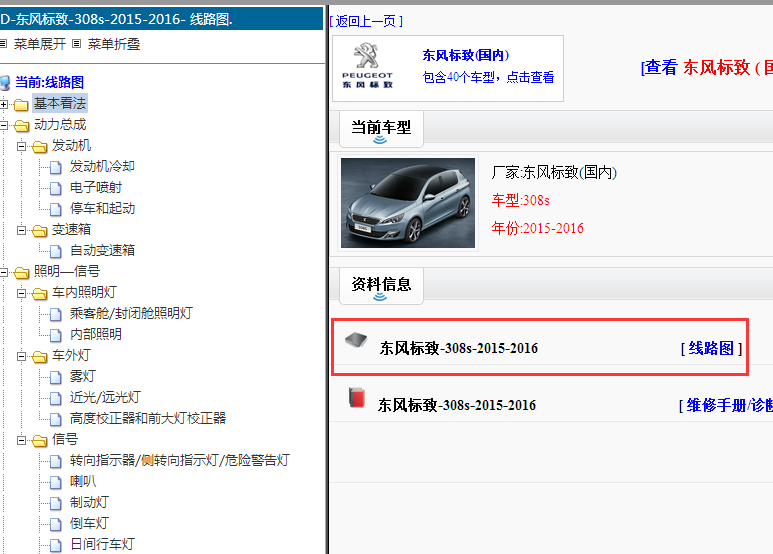This screenshot has width=773, height=554.
Task: Click the icon next to 当前:线路图
Action: coord(5,83)
